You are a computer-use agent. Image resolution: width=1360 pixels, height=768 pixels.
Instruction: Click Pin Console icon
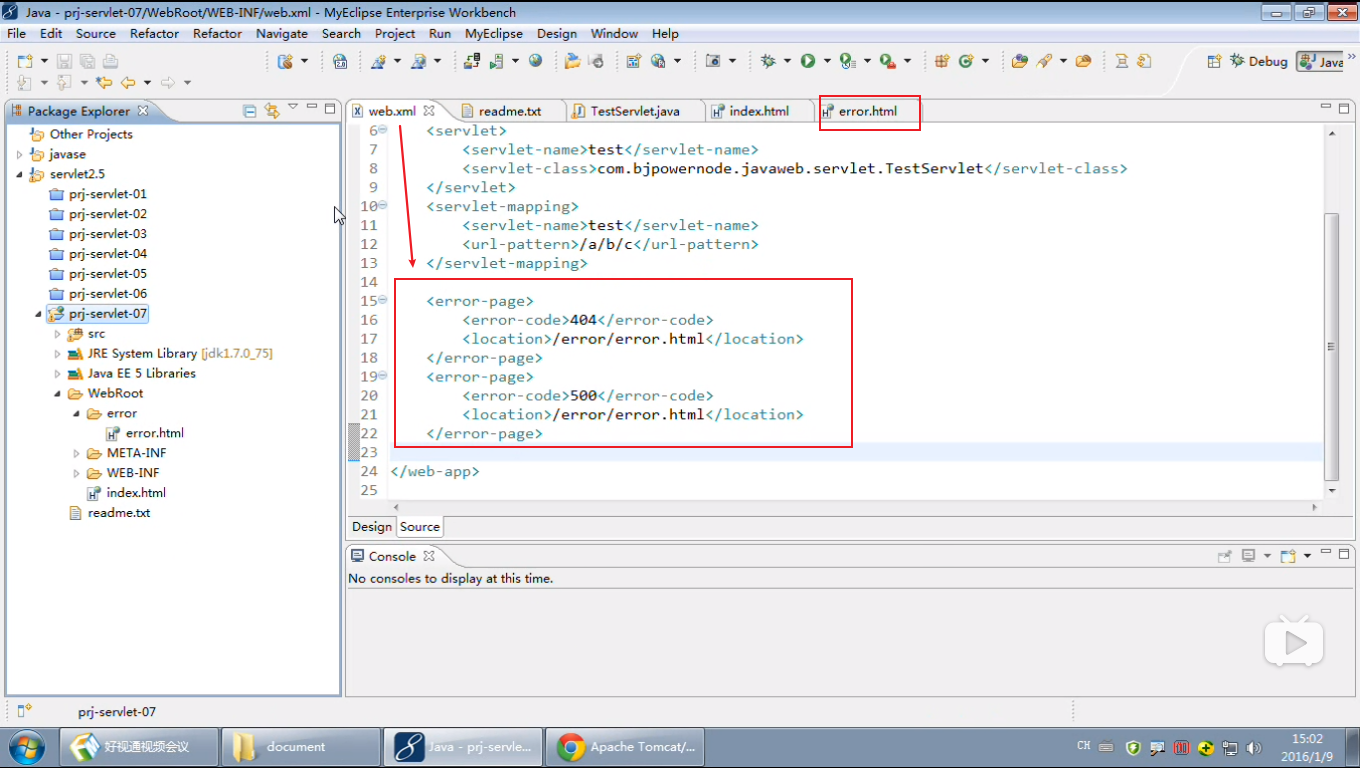(1225, 556)
